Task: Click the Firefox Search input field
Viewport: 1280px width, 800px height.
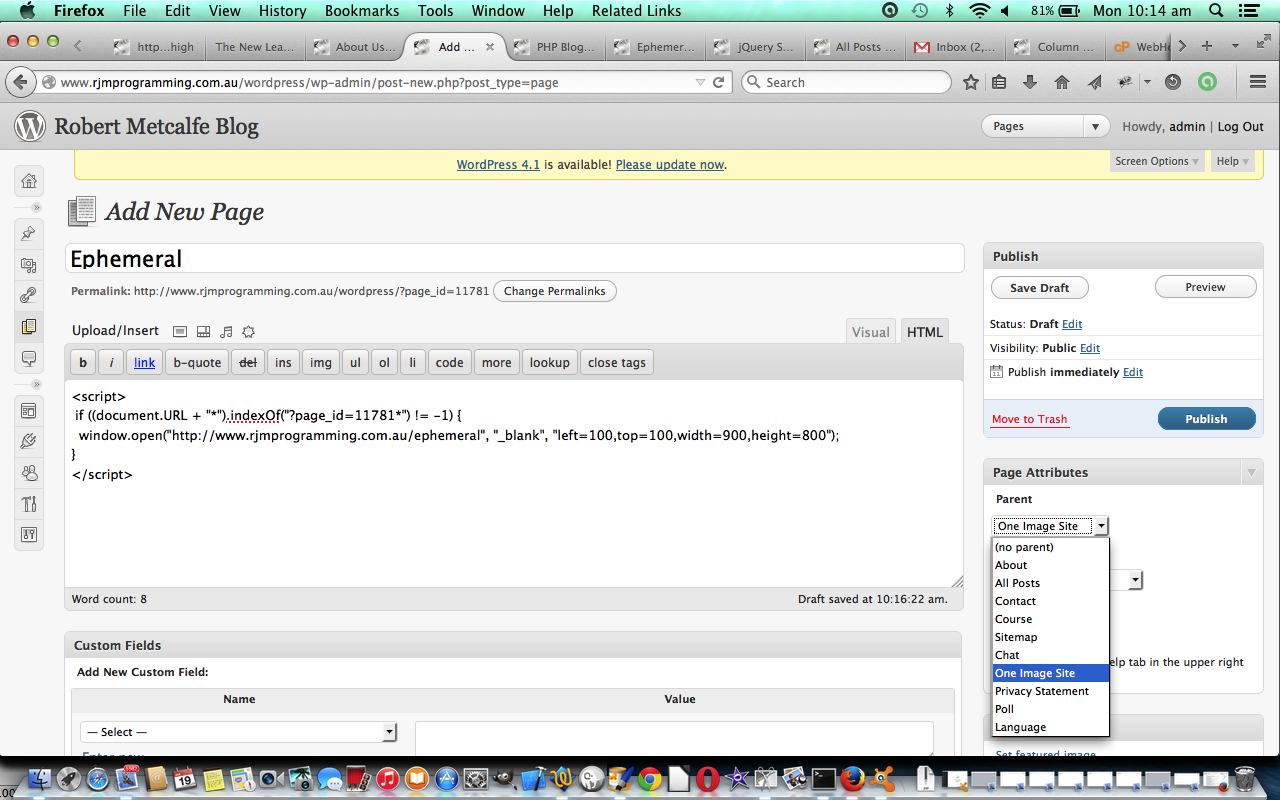Action: tap(846, 82)
